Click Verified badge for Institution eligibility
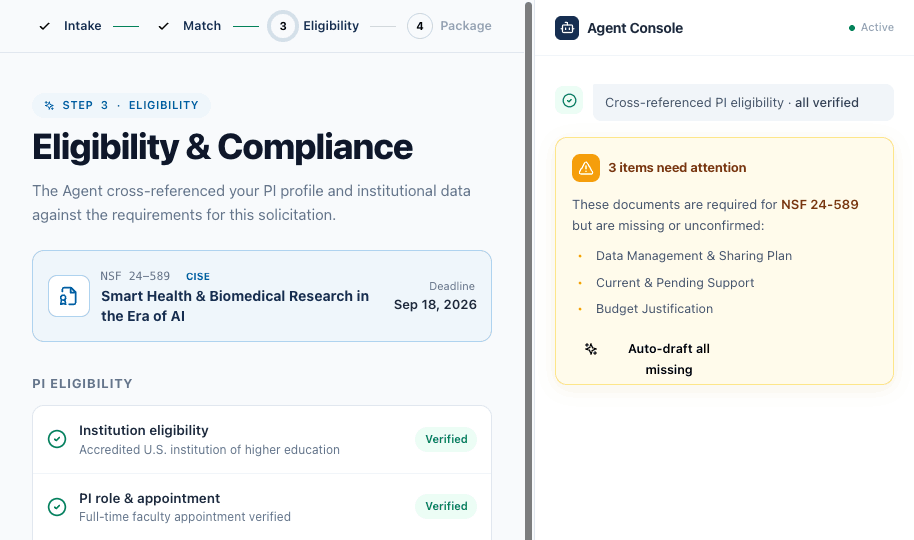The height and width of the screenshot is (540, 914). pos(446,439)
